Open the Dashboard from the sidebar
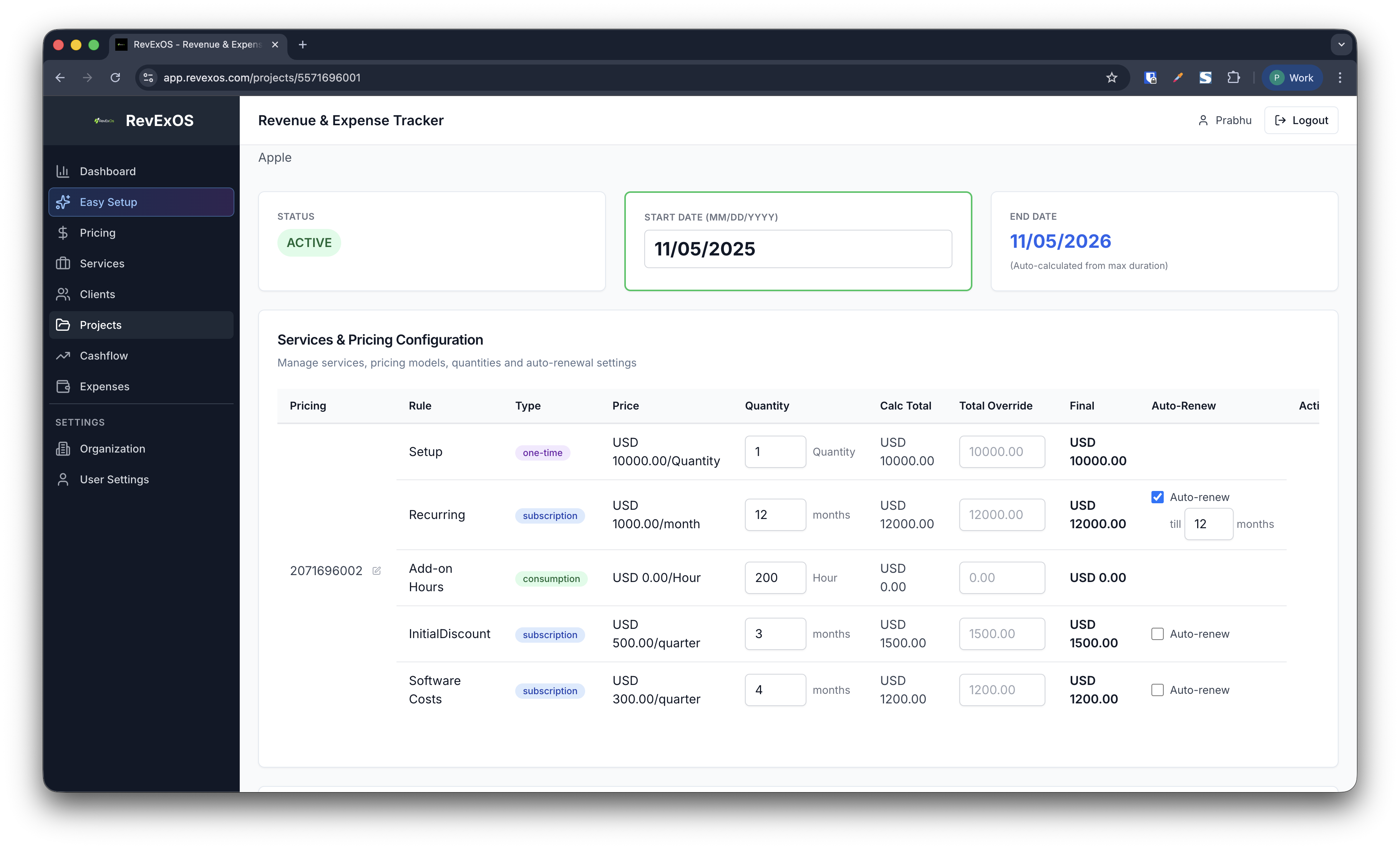This screenshot has width=1400, height=849. point(108,171)
